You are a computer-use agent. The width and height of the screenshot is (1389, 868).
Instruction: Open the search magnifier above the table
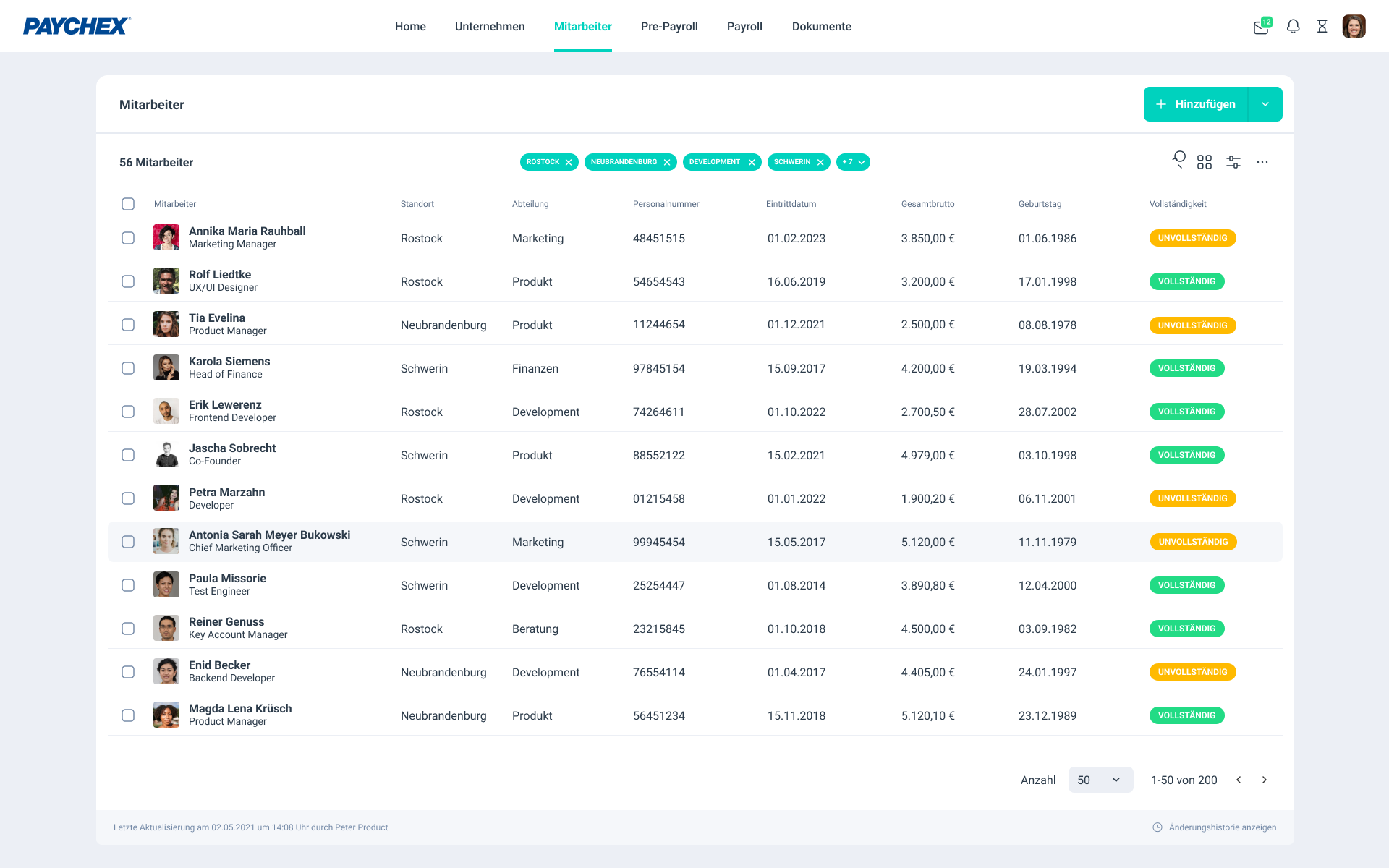coord(1179,160)
